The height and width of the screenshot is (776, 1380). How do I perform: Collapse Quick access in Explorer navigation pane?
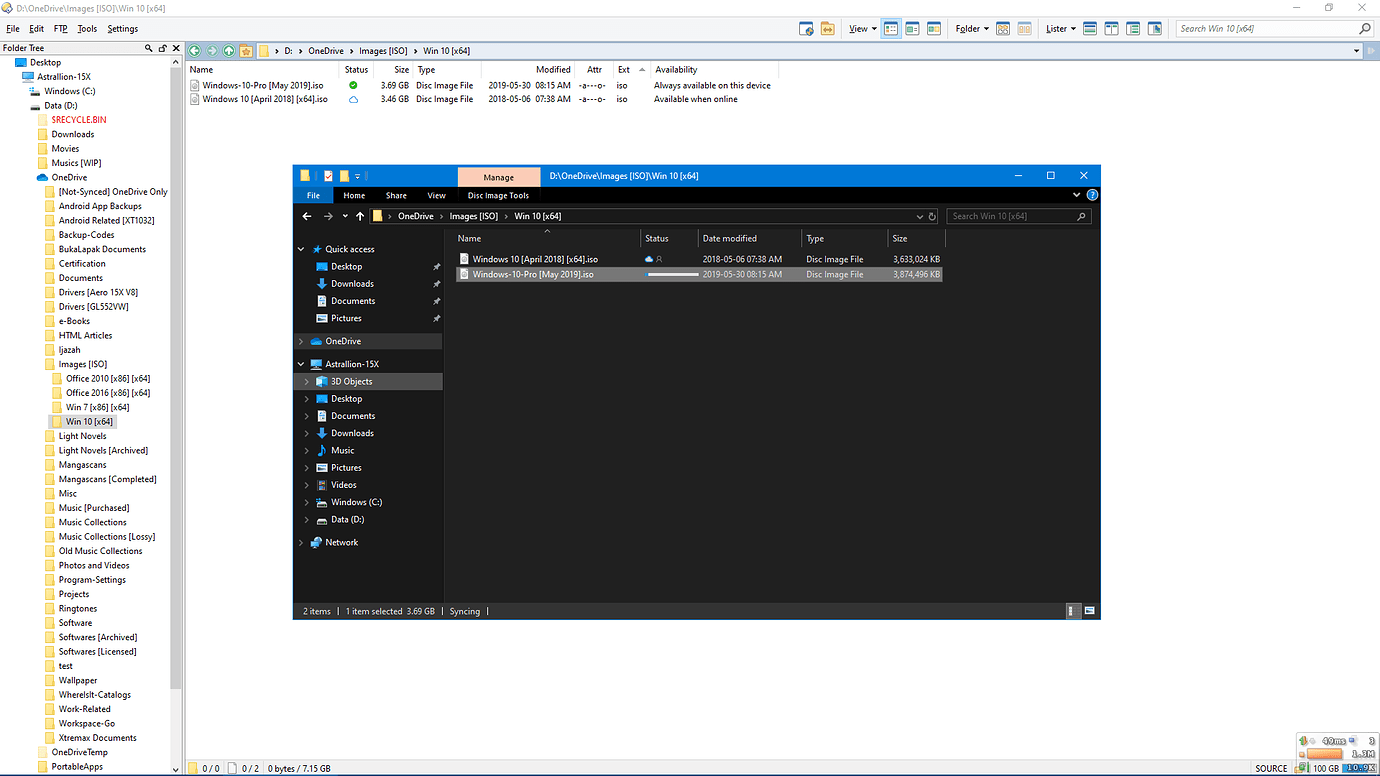(301, 249)
